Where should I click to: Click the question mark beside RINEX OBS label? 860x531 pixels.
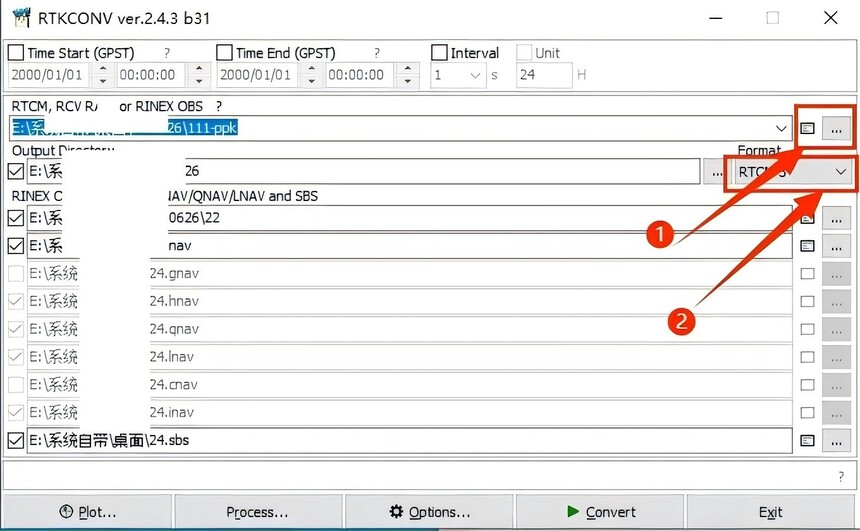tap(219, 106)
